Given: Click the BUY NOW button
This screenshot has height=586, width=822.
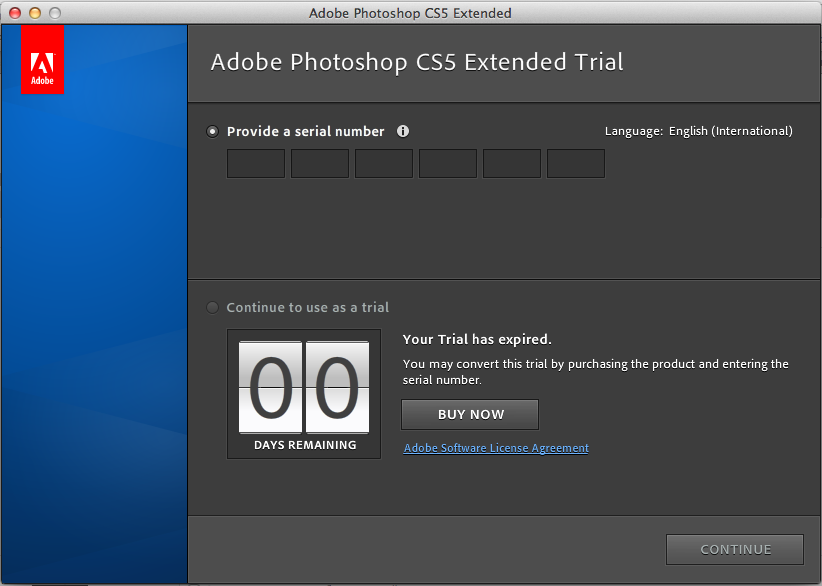Looking at the screenshot, I should pyautogui.click(x=470, y=415).
